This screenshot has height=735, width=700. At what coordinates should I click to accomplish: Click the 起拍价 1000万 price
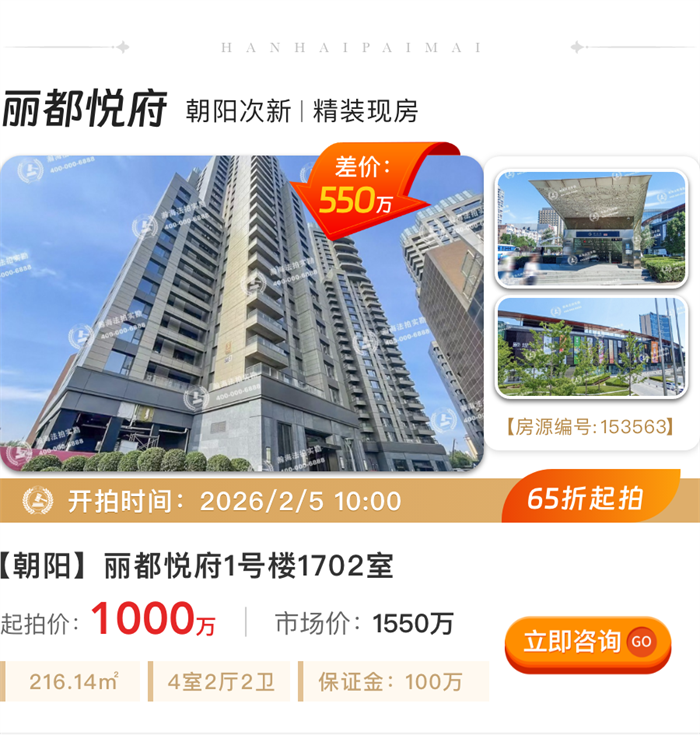(x=108, y=620)
